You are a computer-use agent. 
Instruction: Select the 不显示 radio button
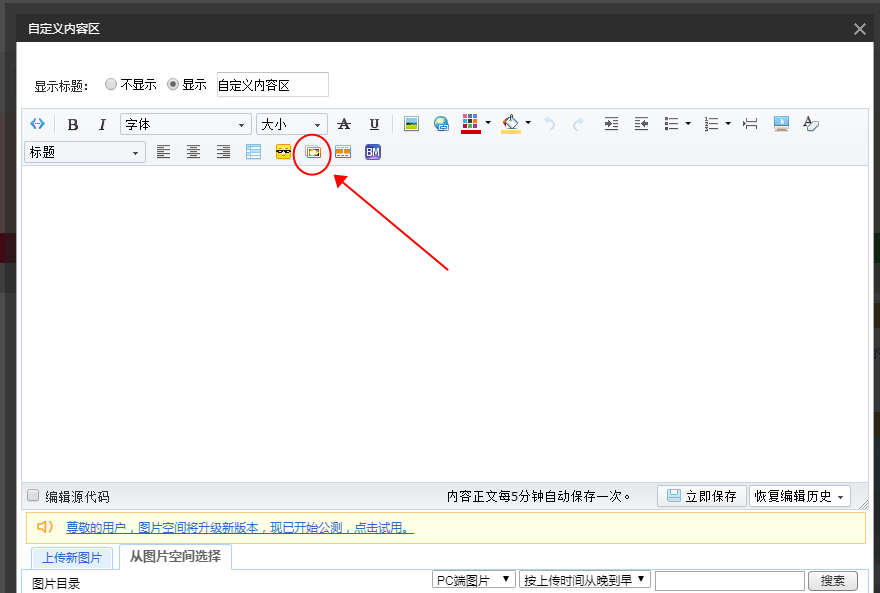111,85
